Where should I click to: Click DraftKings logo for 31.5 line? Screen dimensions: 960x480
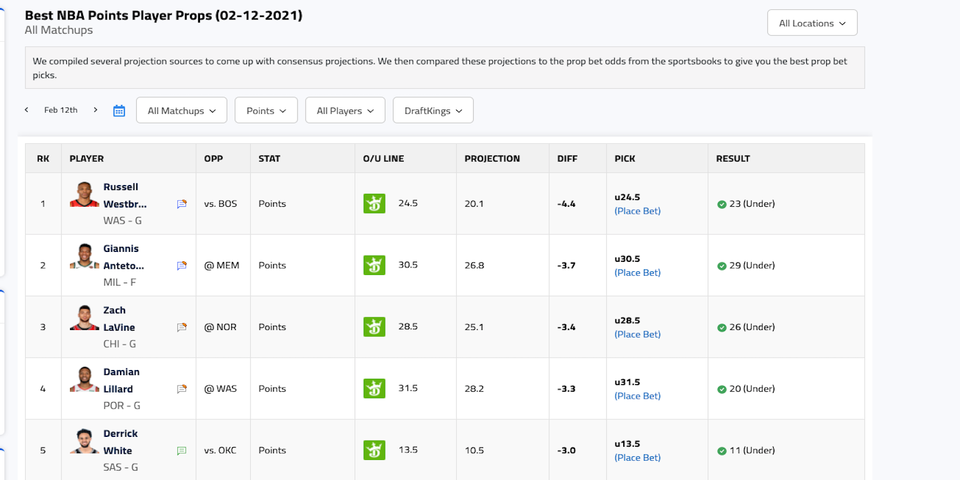click(x=374, y=389)
